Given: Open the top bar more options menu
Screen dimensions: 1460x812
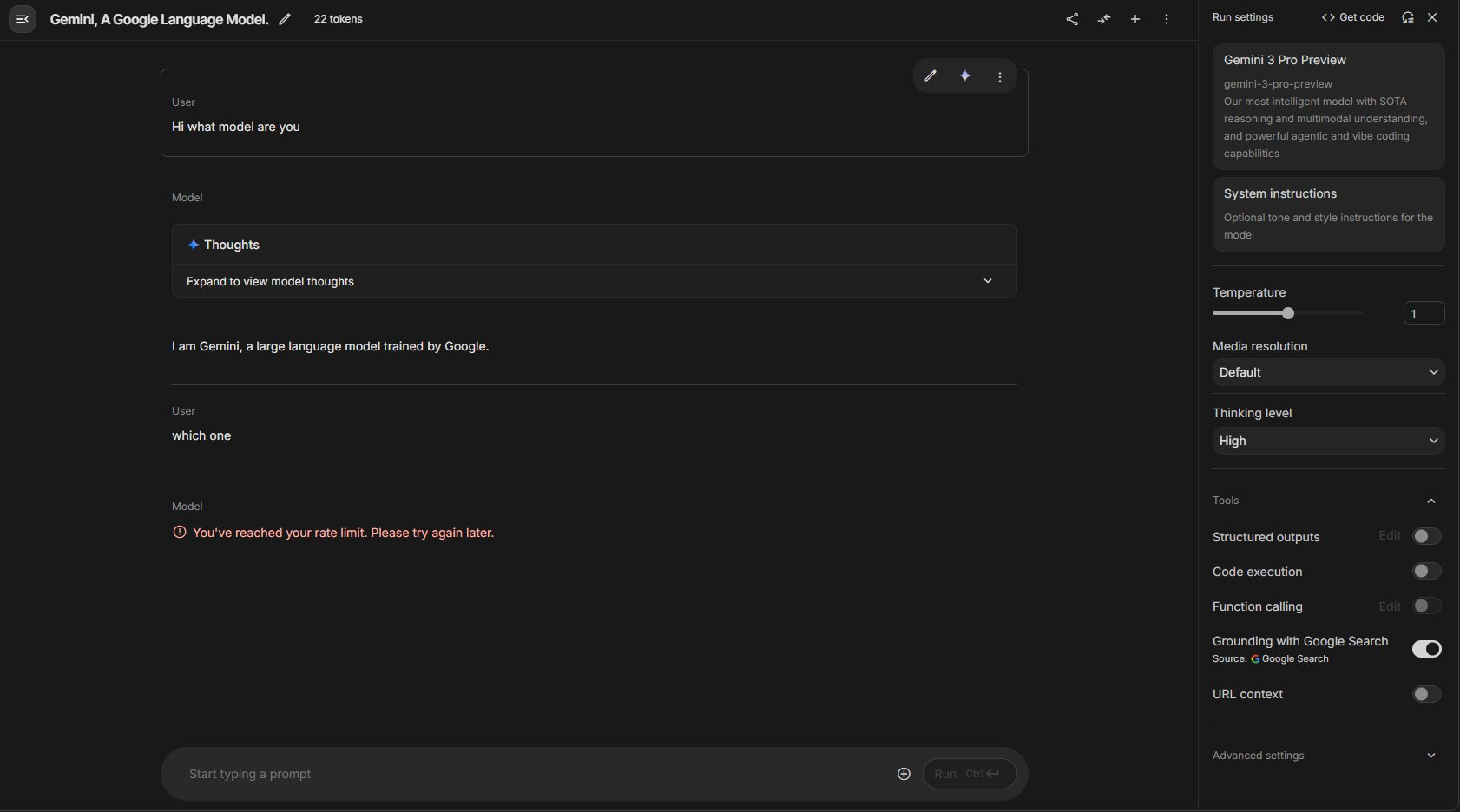Looking at the screenshot, I should (x=1167, y=19).
